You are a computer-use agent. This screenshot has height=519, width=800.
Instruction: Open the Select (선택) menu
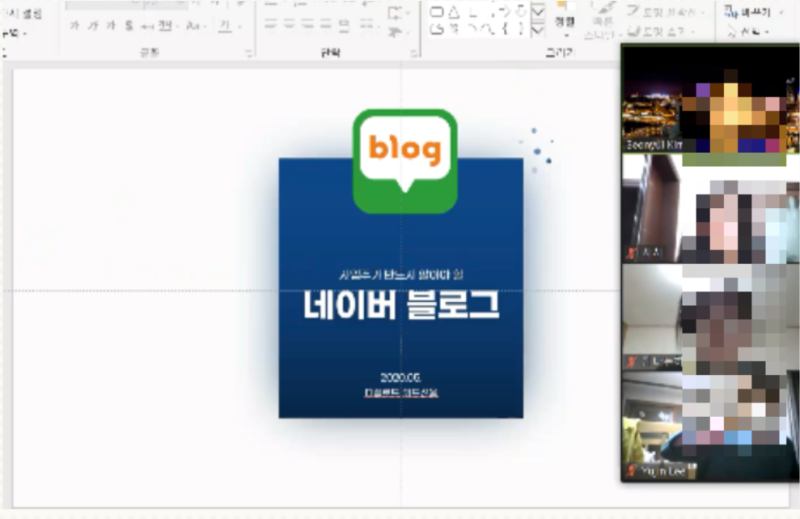click(x=748, y=32)
